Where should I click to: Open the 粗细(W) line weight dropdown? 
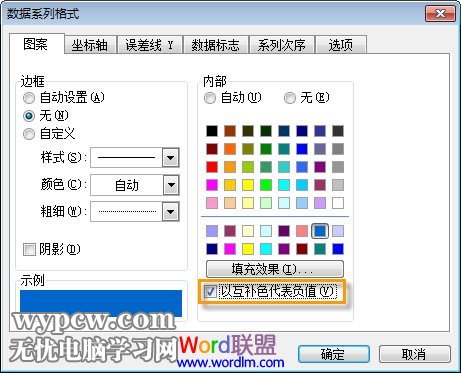click(x=171, y=211)
